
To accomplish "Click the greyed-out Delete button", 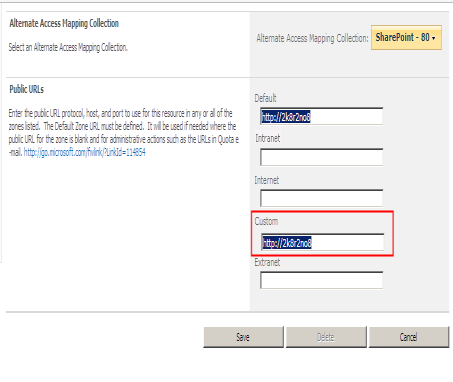I will (326, 337).
